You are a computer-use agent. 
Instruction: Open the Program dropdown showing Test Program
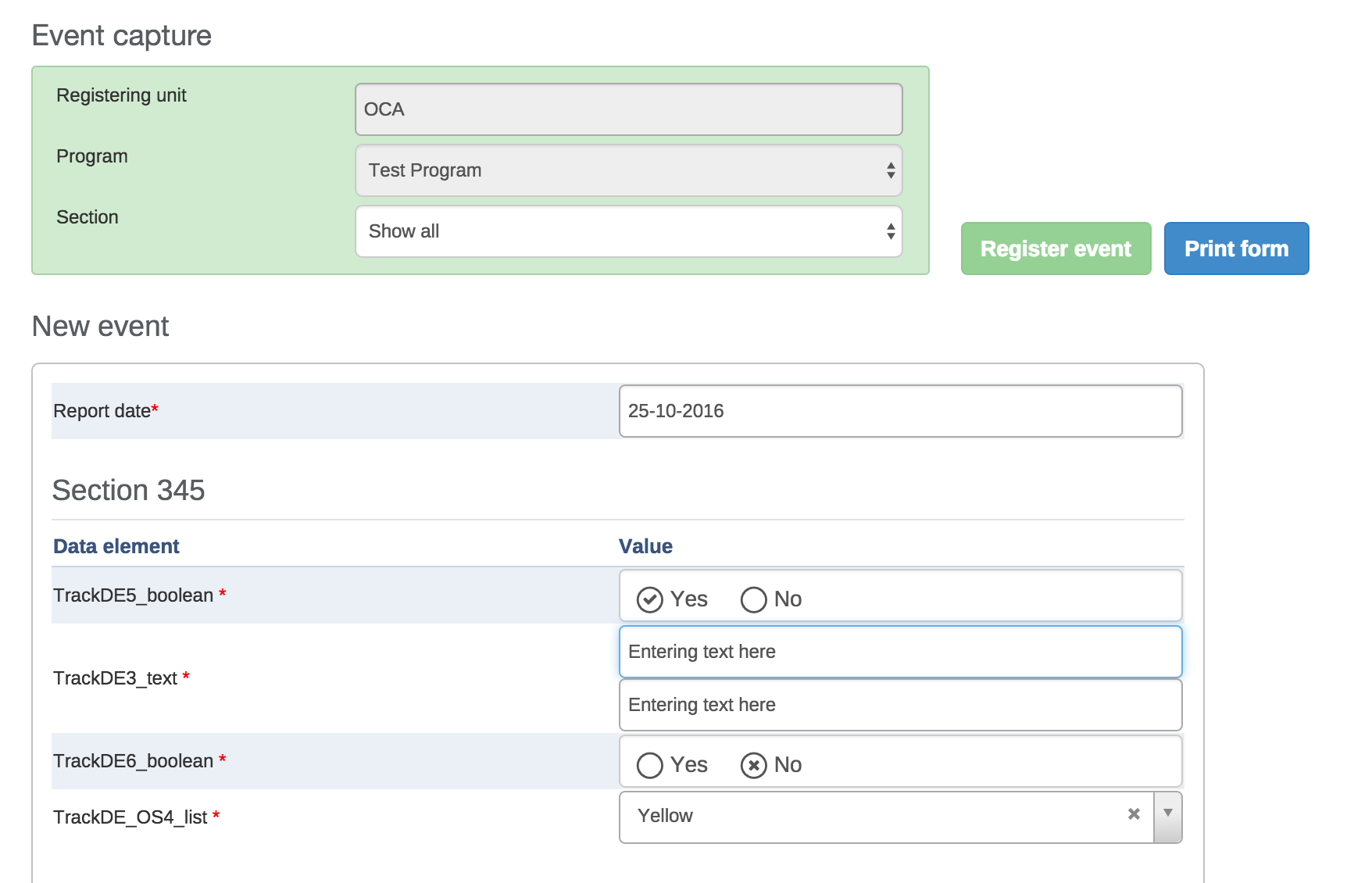(628, 170)
